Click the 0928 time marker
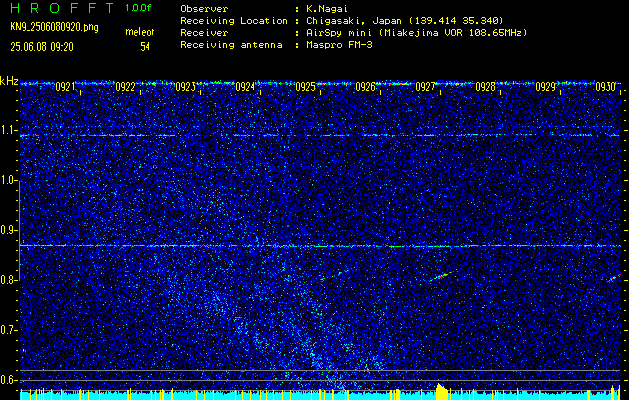The height and width of the screenshot is (400, 629). [485, 87]
